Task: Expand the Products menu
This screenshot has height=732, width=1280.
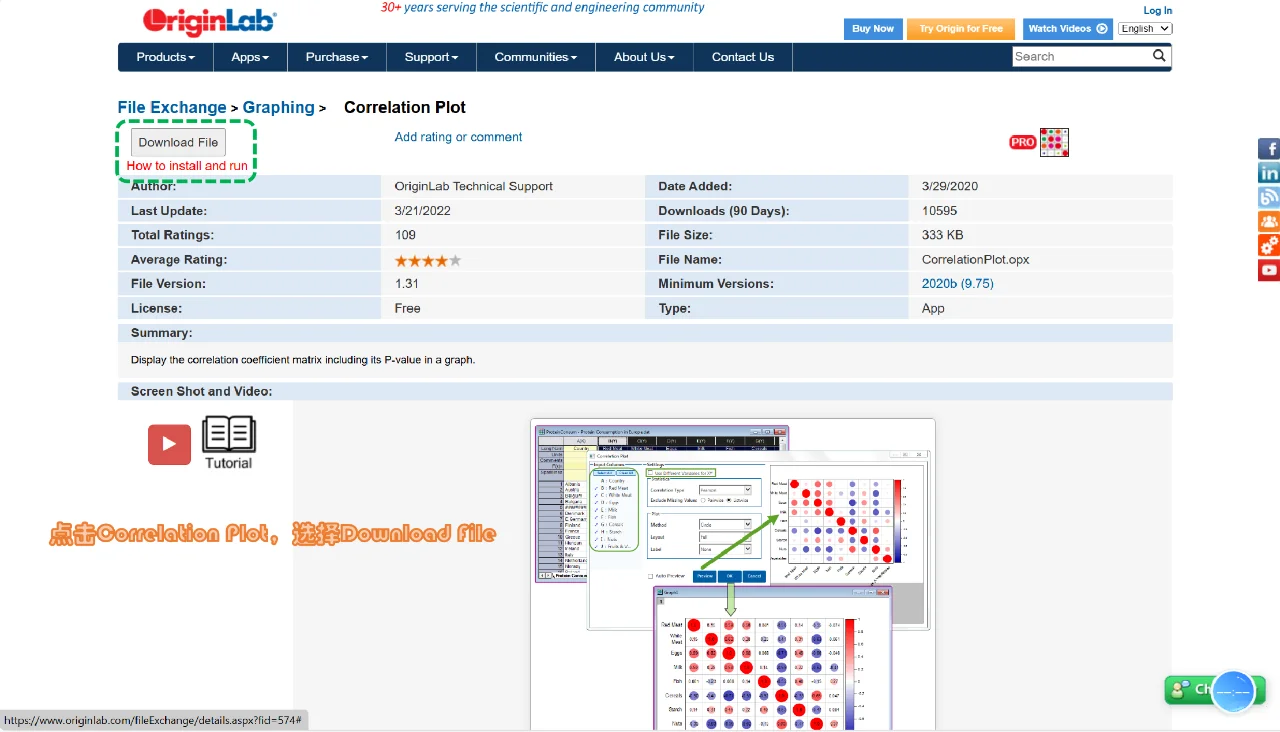Action: pos(166,57)
